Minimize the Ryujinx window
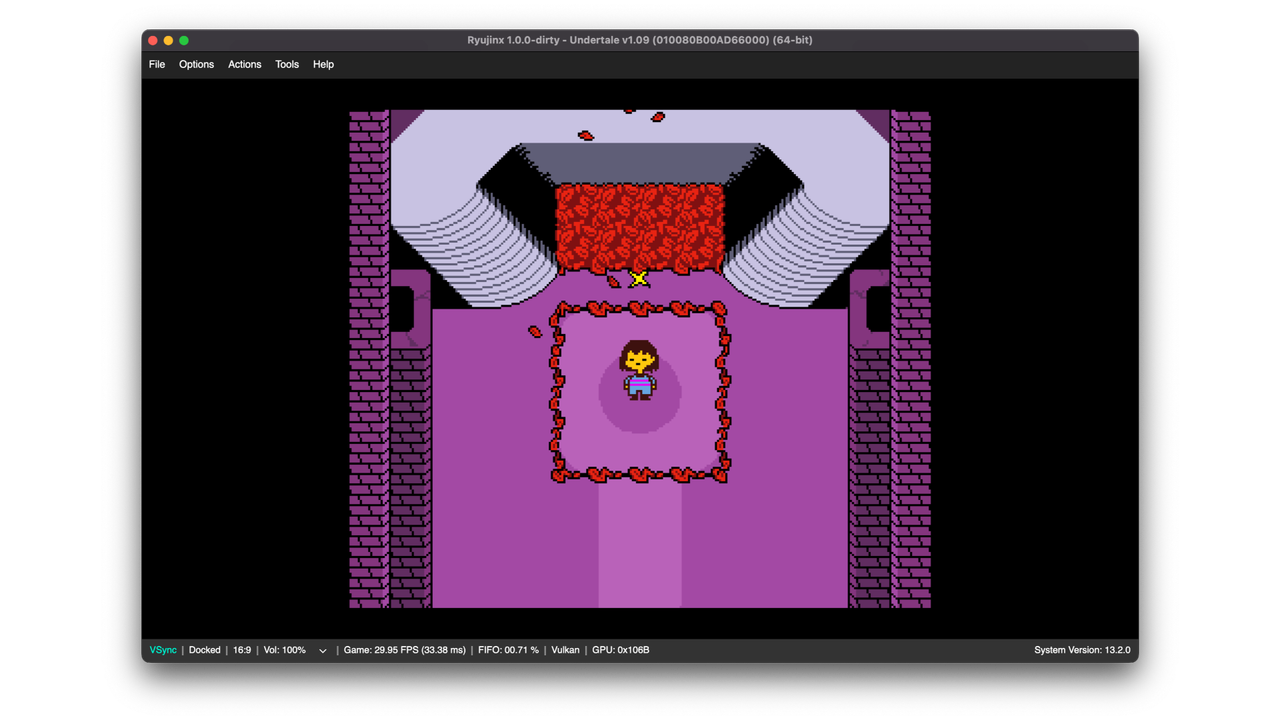1280x720 pixels. point(168,40)
